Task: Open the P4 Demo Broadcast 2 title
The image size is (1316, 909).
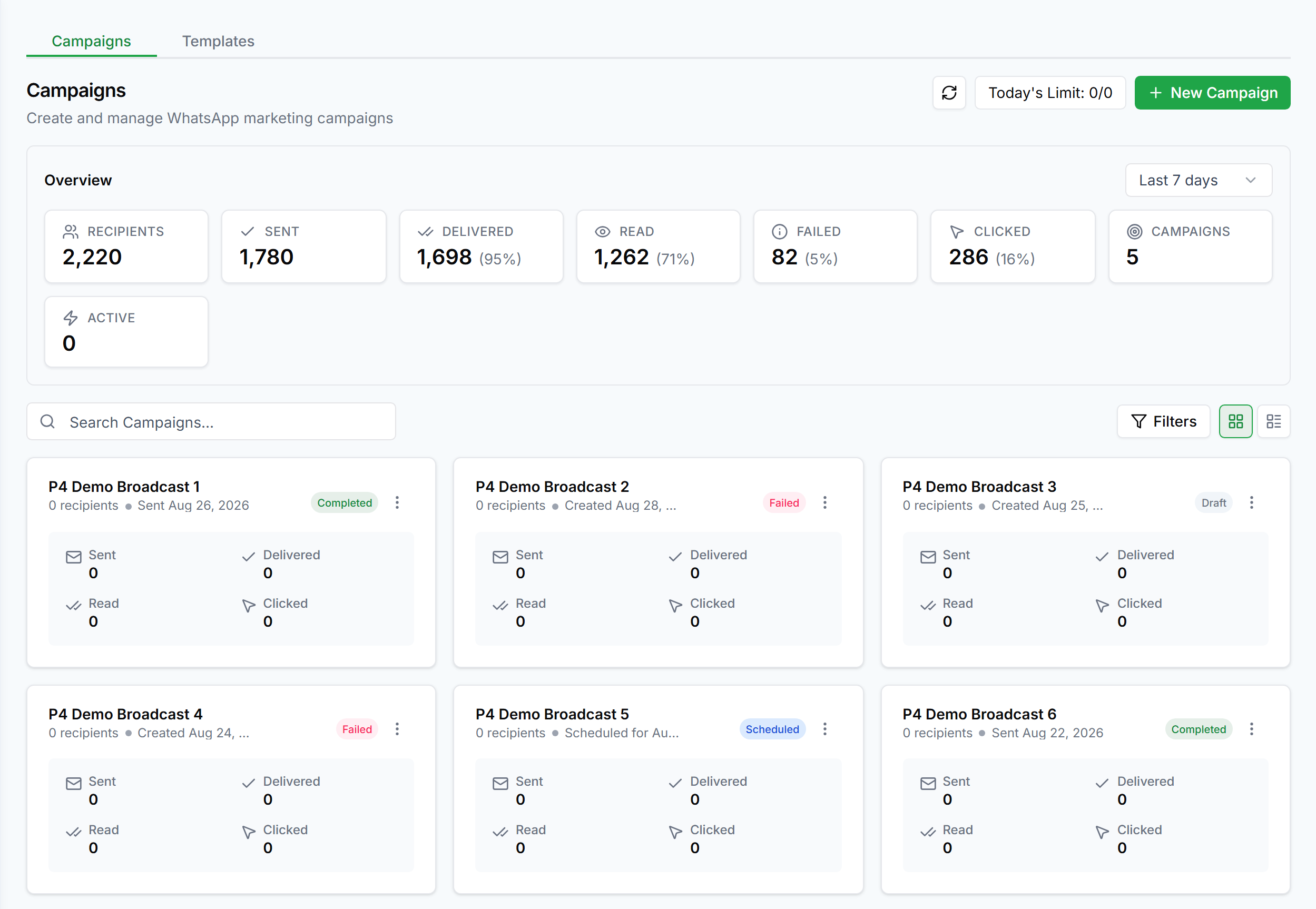Action: coord(552,487)
